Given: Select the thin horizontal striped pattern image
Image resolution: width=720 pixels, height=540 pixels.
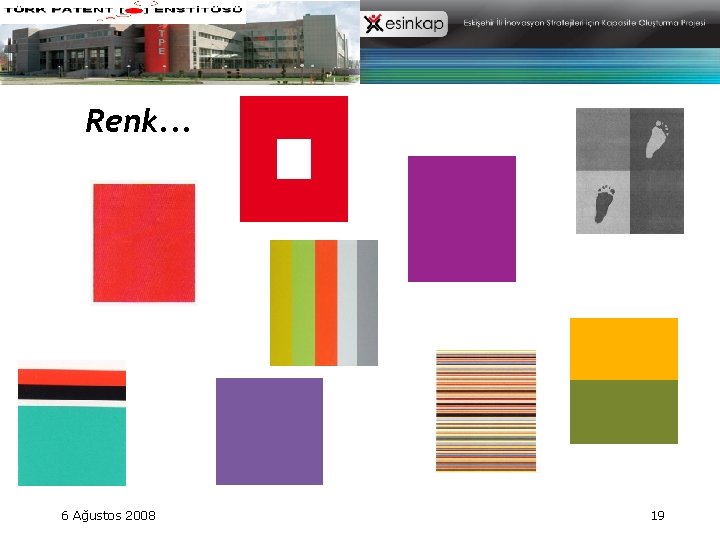Looking at the screenshot, I should click(486, 411).
